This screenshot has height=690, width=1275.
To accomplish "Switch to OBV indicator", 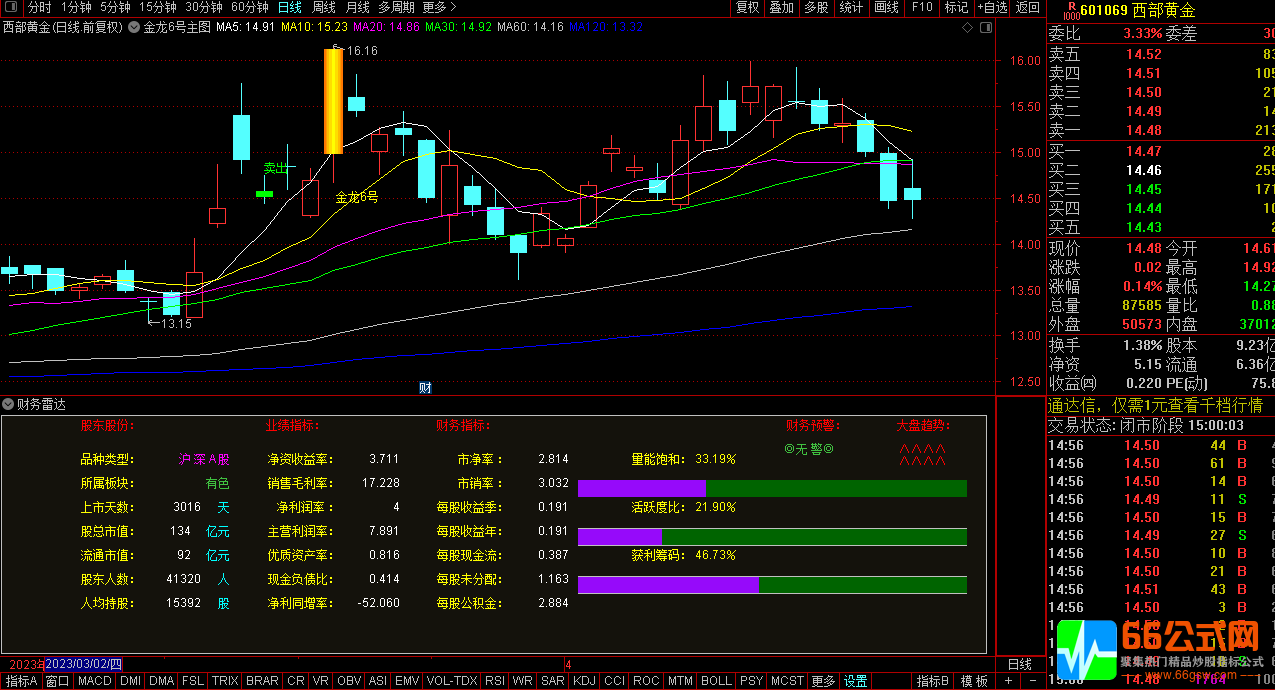I will coord(349,681).
